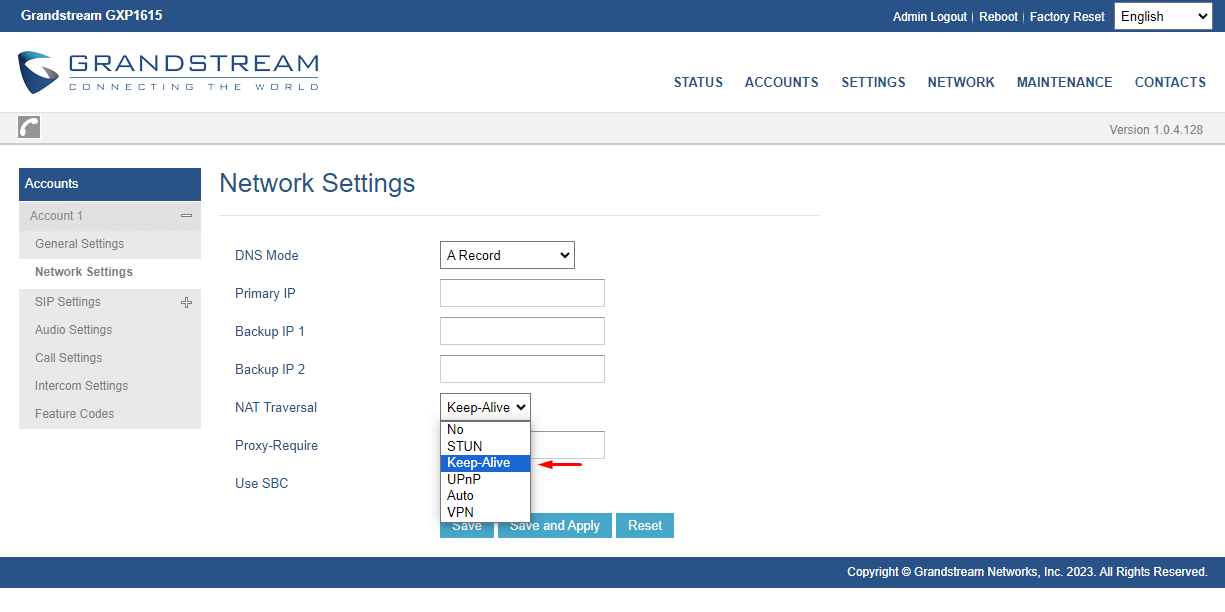Open the DNS Mode dropdown

(x=506, y=255)
